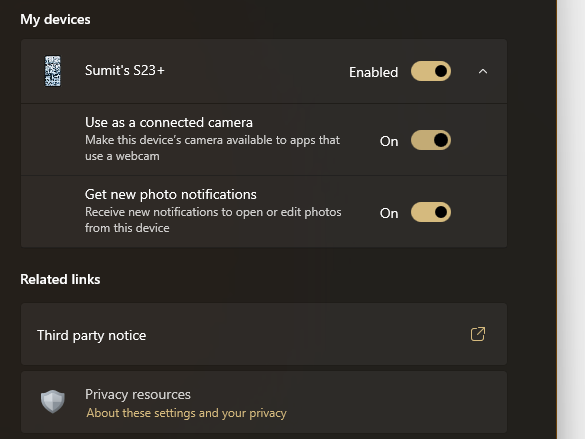
Task: Click the Enabled status label
Action: [x=373, y=72]
